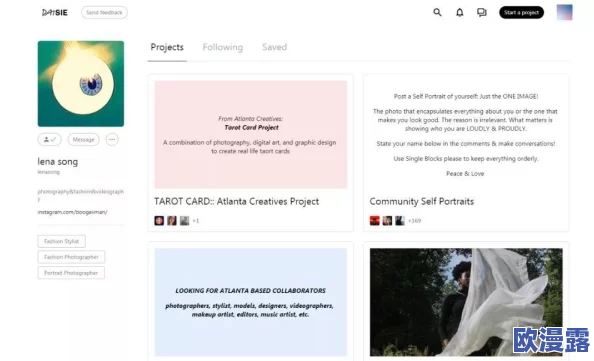Click first member avatar on Community Self Portraits
Viewport: 594px width, 361px height.
coord(375,220)
